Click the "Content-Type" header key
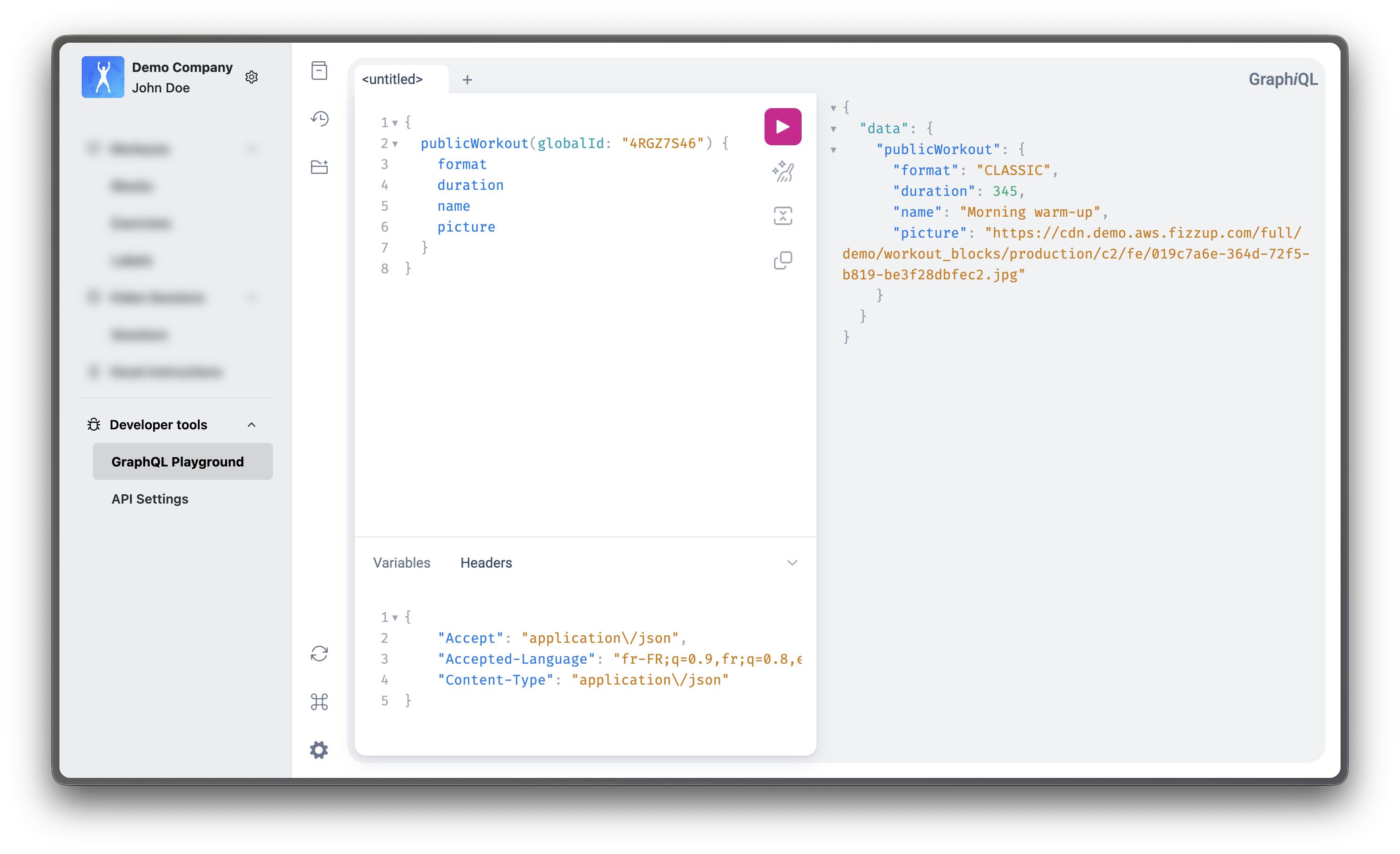The height and width of the screenshot is (854, 1400). click(x=495, y=680)
